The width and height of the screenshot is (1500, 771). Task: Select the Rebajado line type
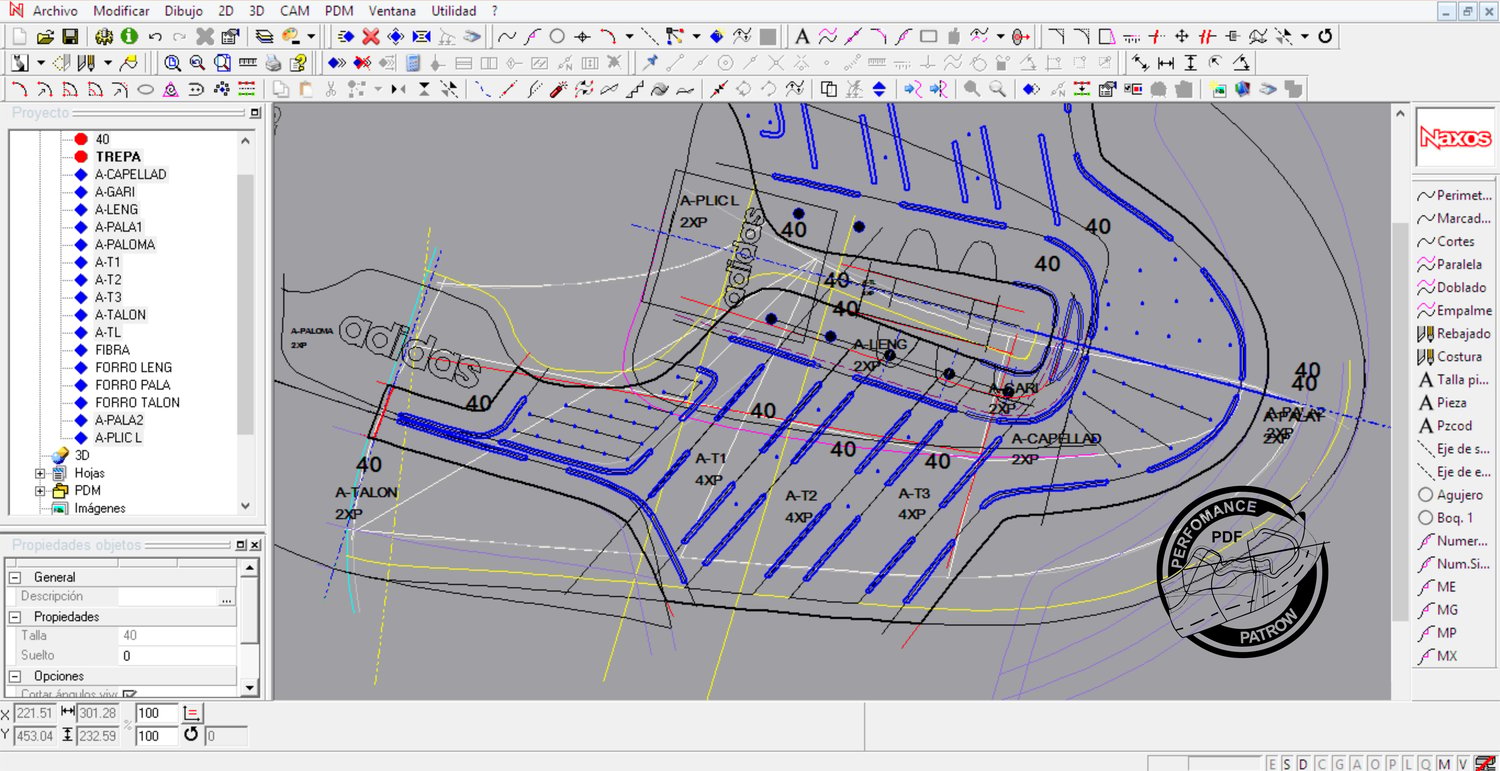1455,333
